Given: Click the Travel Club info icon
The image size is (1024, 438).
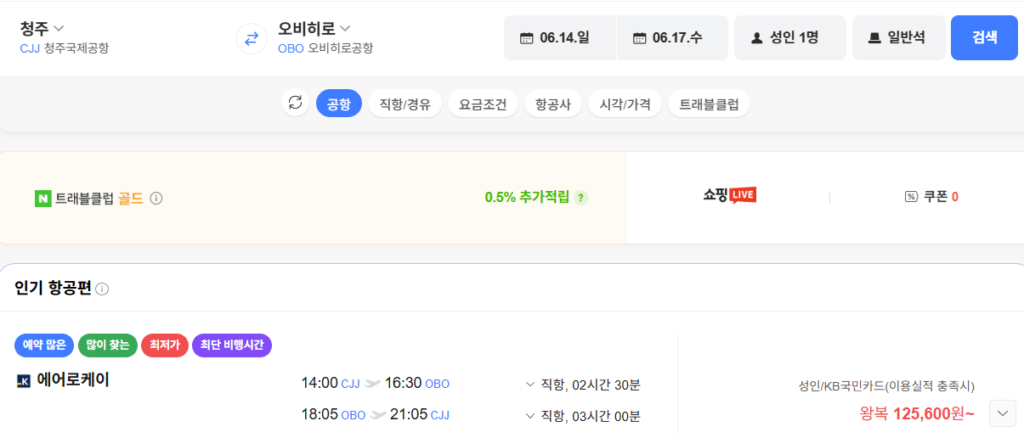Looking at the screenshot, I should [156, 198].
